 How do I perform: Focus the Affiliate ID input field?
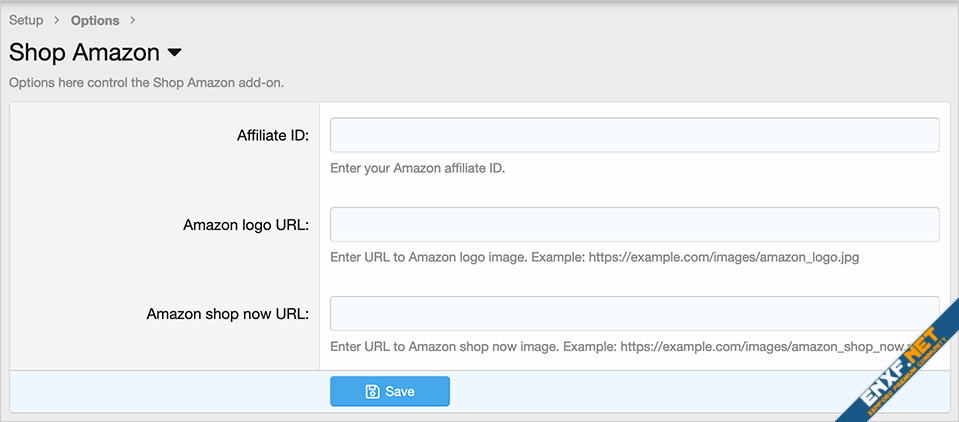point(634,135)
